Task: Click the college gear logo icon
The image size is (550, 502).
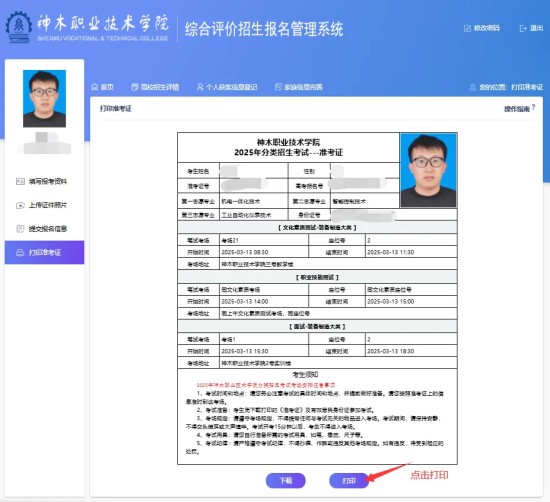Action: click(x=19, y=27)
